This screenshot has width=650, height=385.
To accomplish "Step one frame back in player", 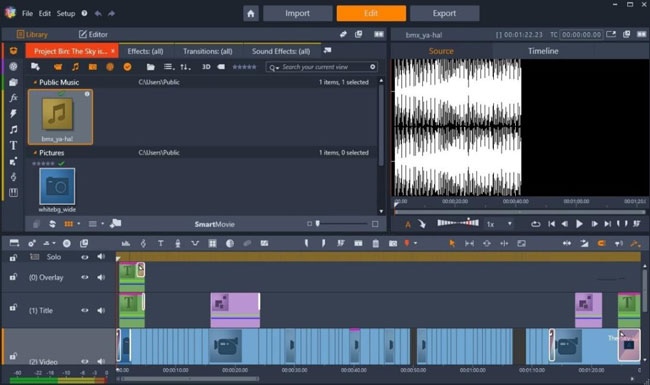I will click(x=565, y=224).
